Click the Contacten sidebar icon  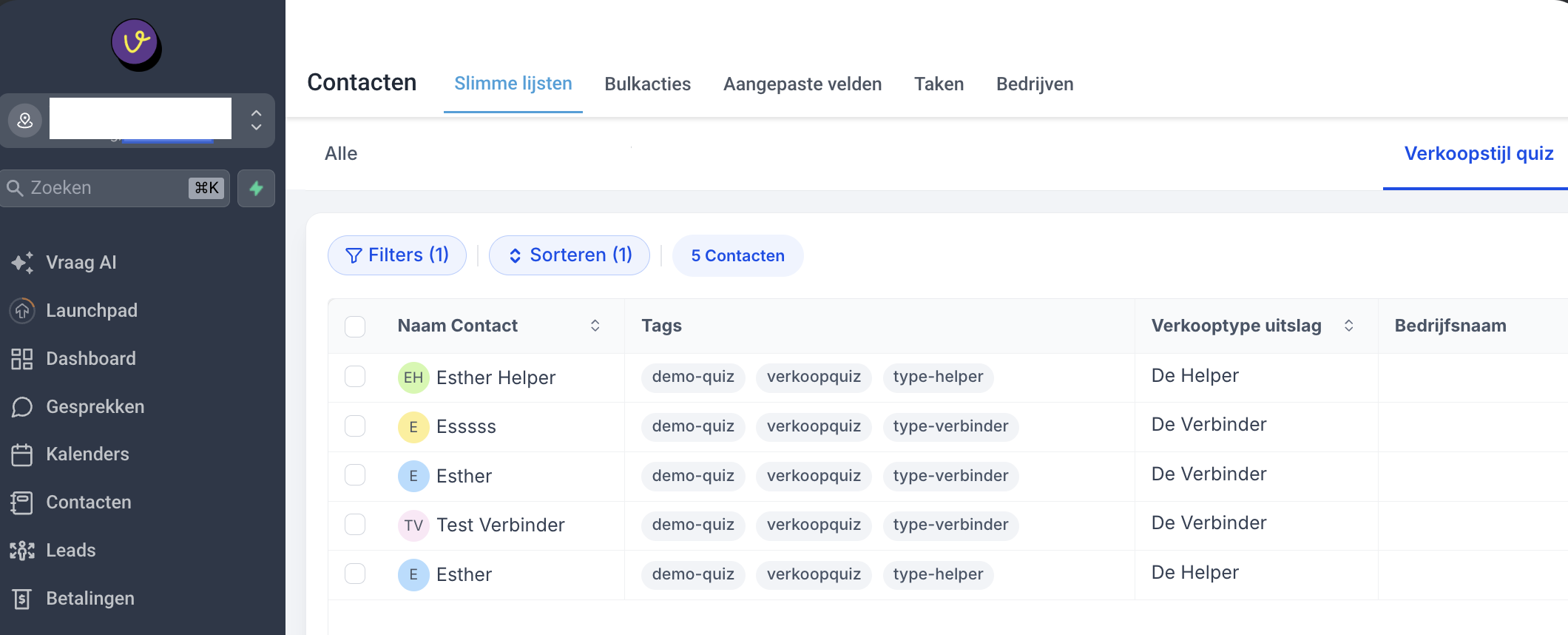pyautogui.click(x=22, y=503)
